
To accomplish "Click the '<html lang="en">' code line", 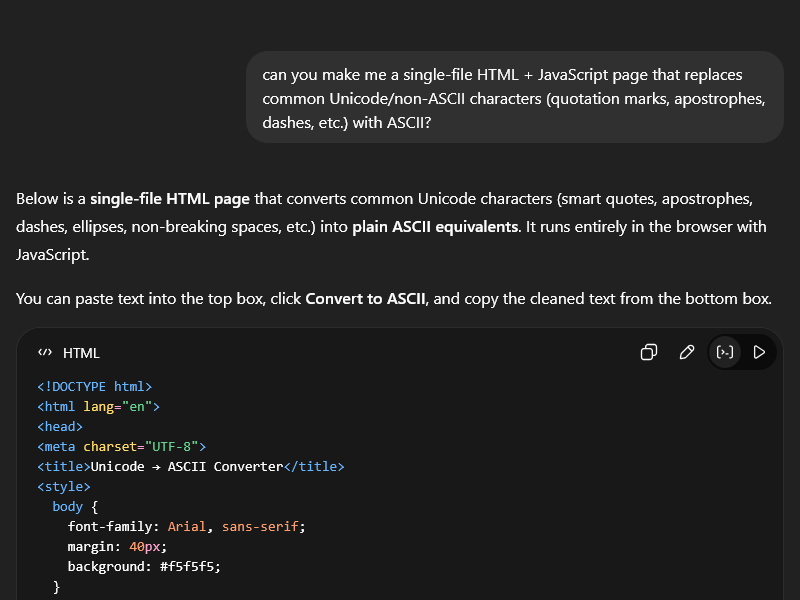I will (x=98, y=407).
